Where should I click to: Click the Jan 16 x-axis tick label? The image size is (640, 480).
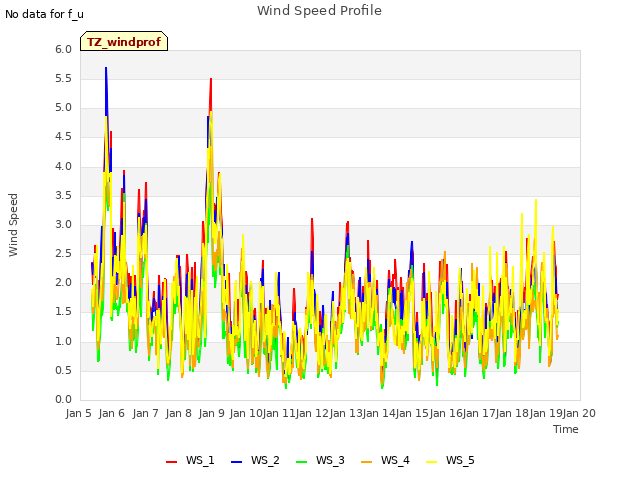pyautogui.click(x=446, y=413)
